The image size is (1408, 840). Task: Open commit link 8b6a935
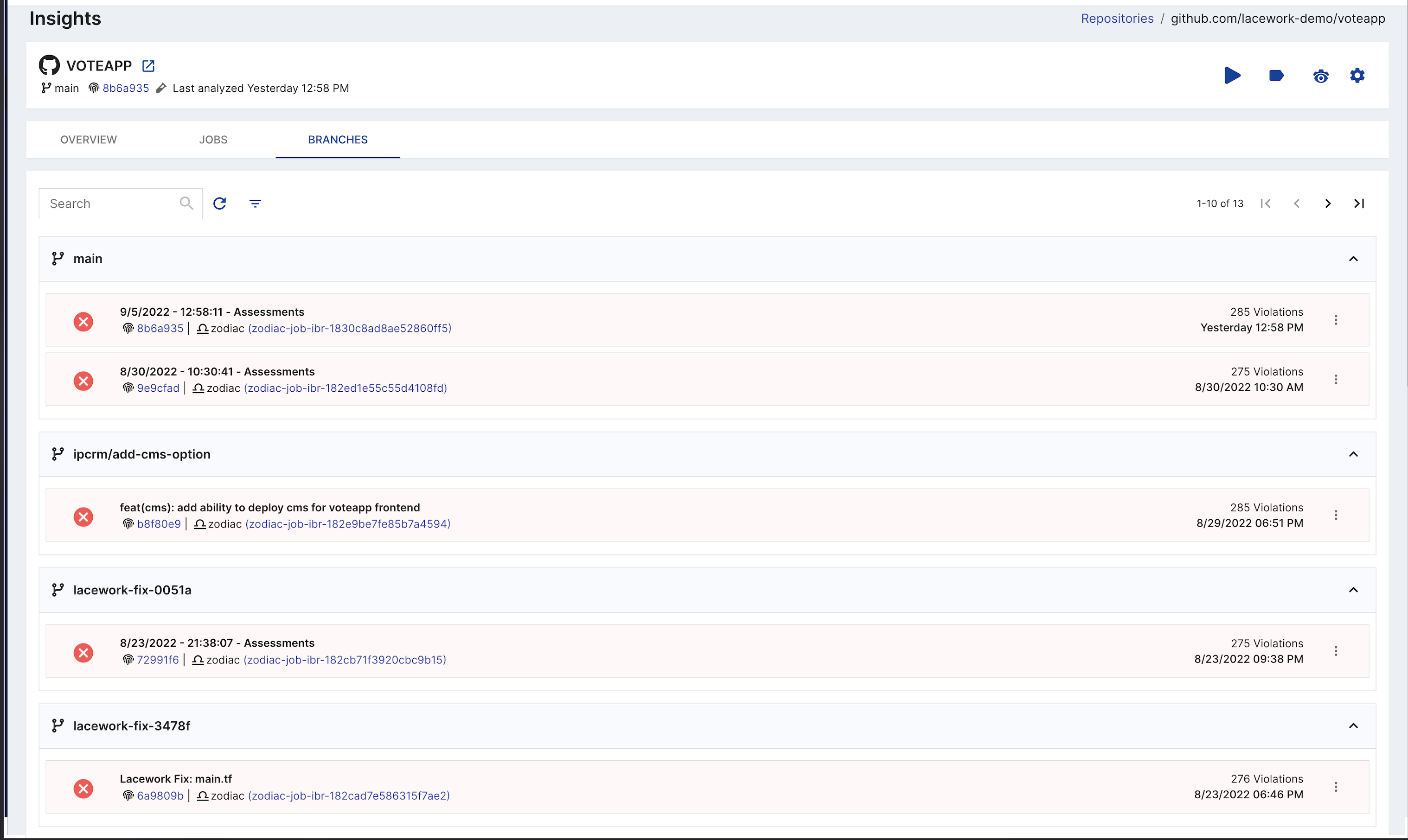click(125, 88)
